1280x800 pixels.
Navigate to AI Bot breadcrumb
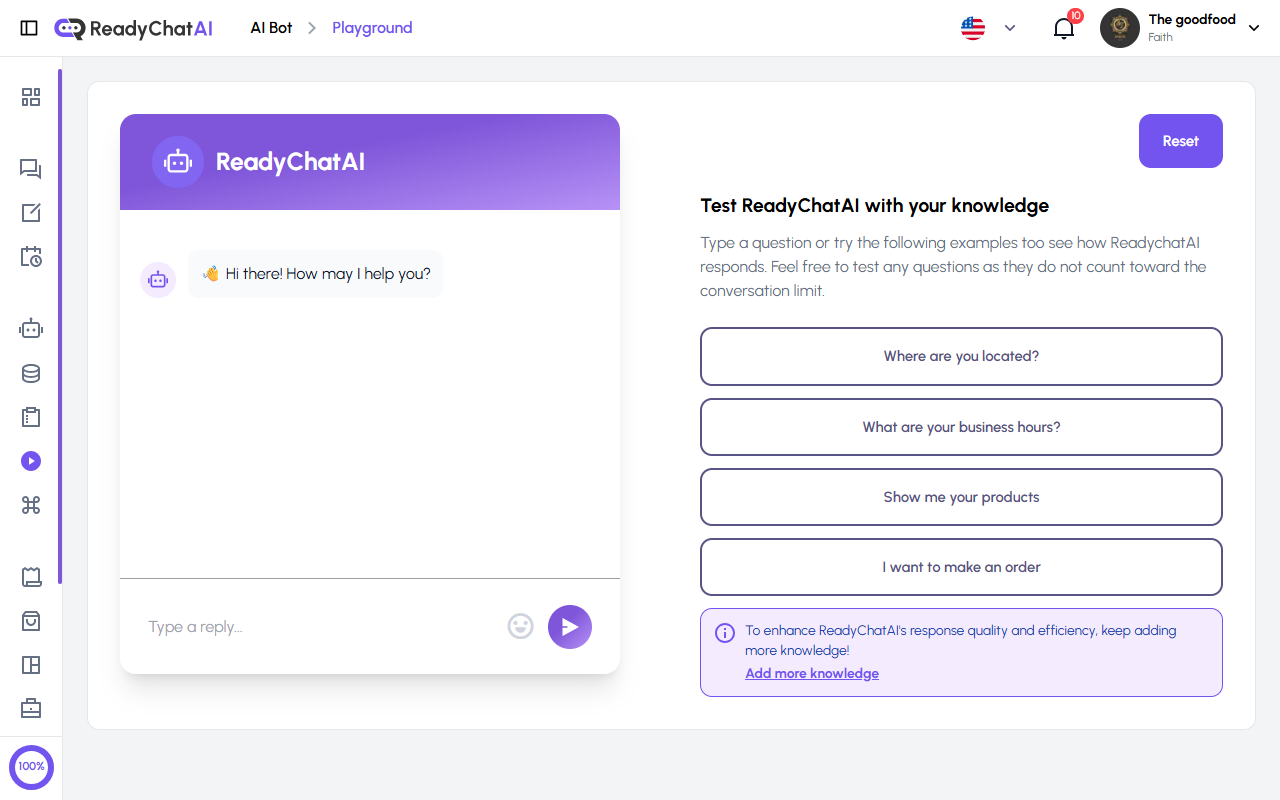(x=271, y=27)
